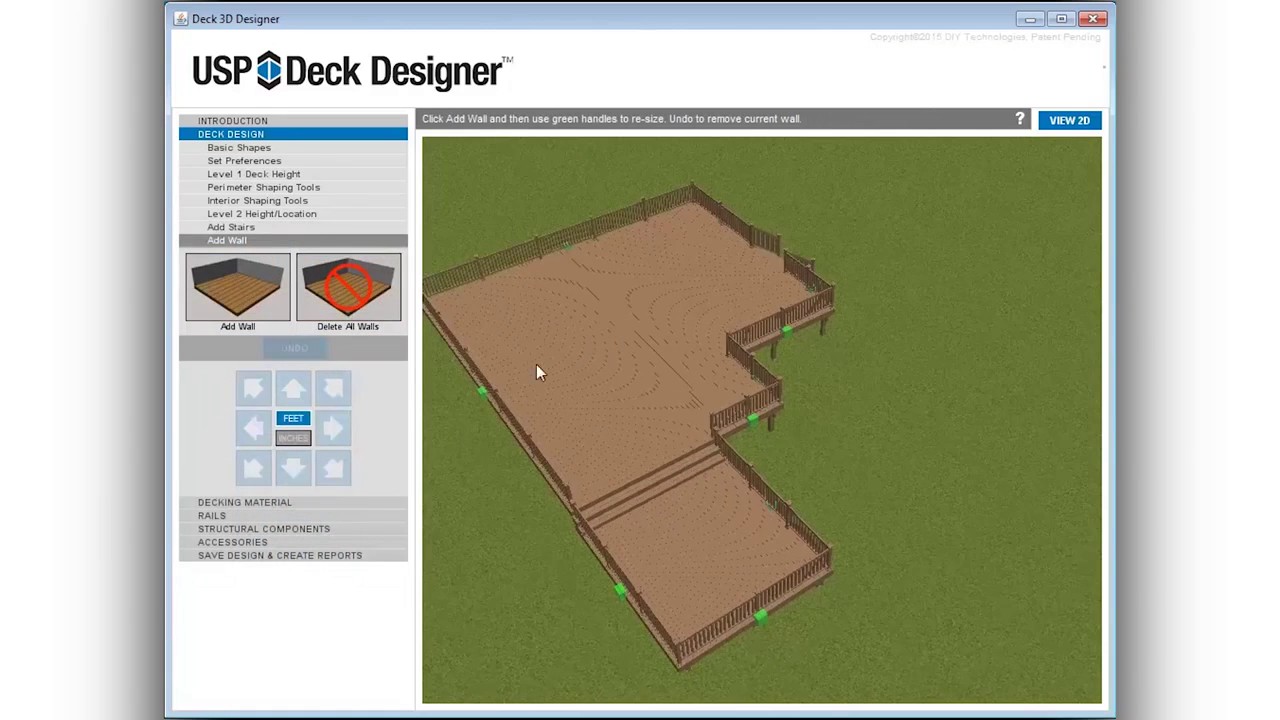1280x720 pixels.
Task: Minimize the Deck 3D Designer window
Action: tap(1030, 18)
